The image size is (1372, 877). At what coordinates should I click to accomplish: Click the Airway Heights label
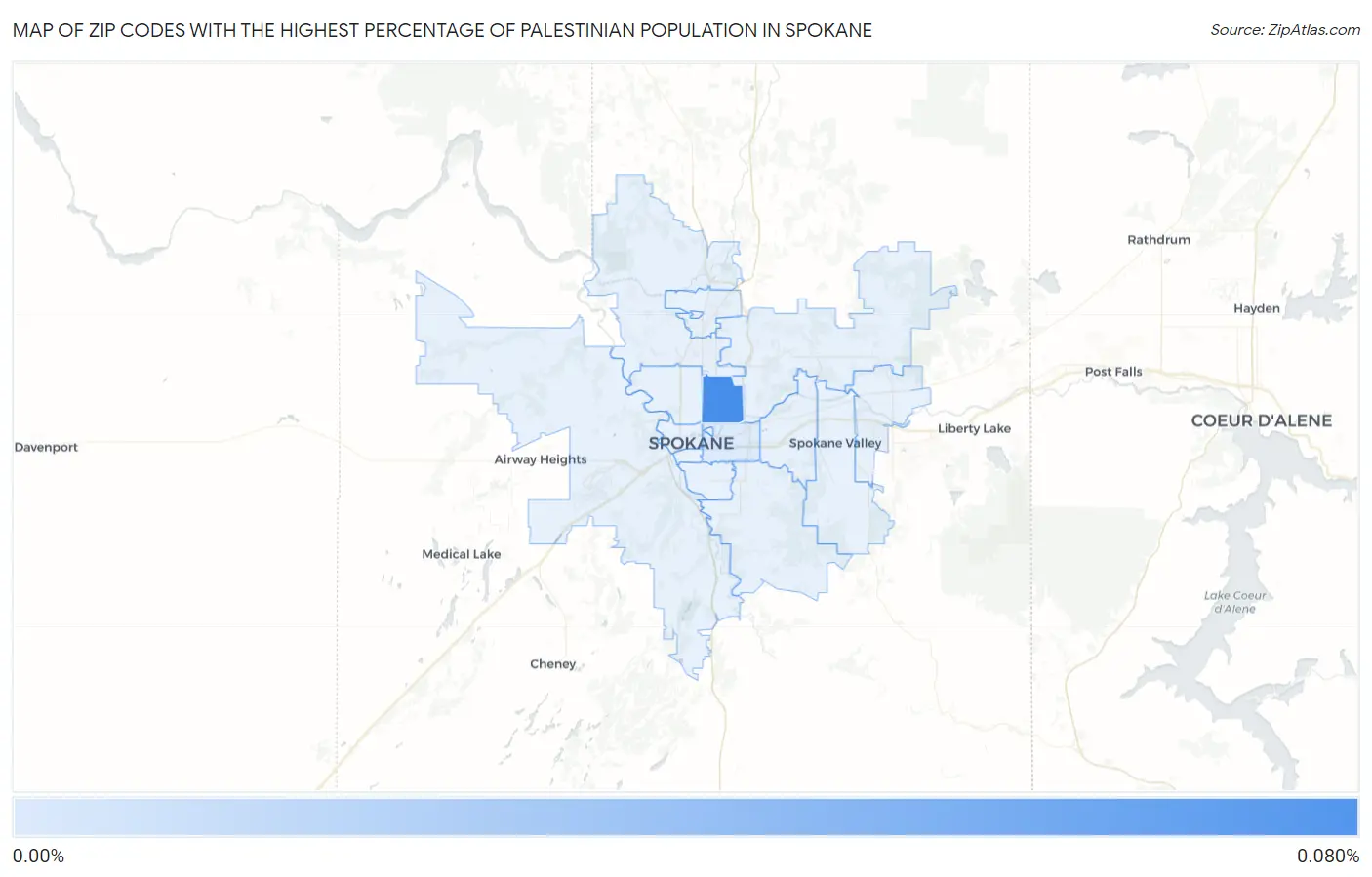(x=541, y=459)
